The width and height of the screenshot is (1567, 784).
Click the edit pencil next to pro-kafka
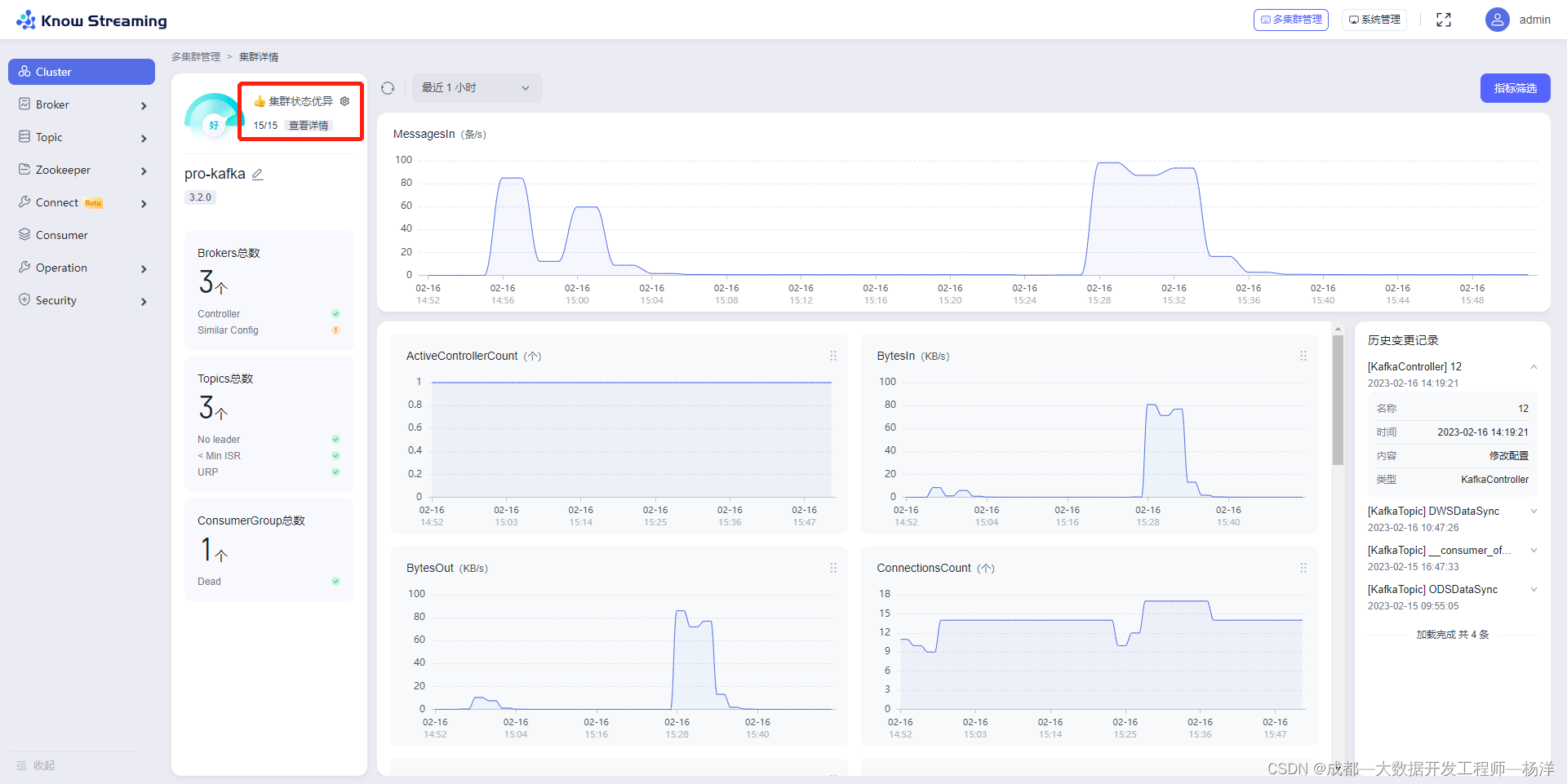pyautogui.click(x=257, y=174)
